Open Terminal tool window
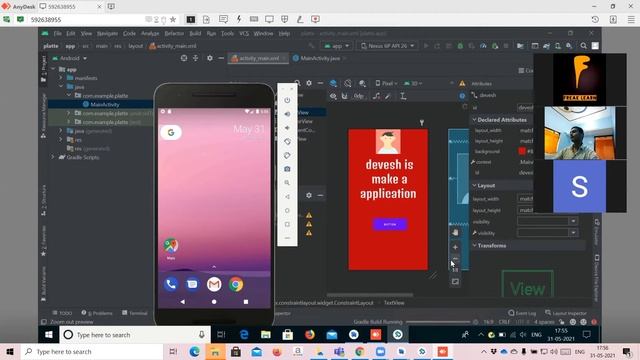640x360 pixels. click(x=135, y=313)
